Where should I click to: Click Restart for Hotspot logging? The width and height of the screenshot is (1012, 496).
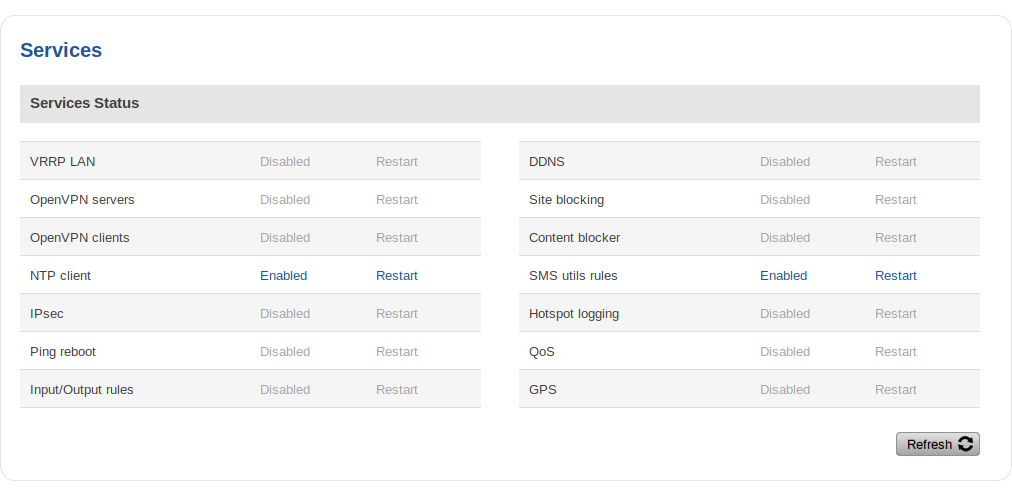coord(895,314)
